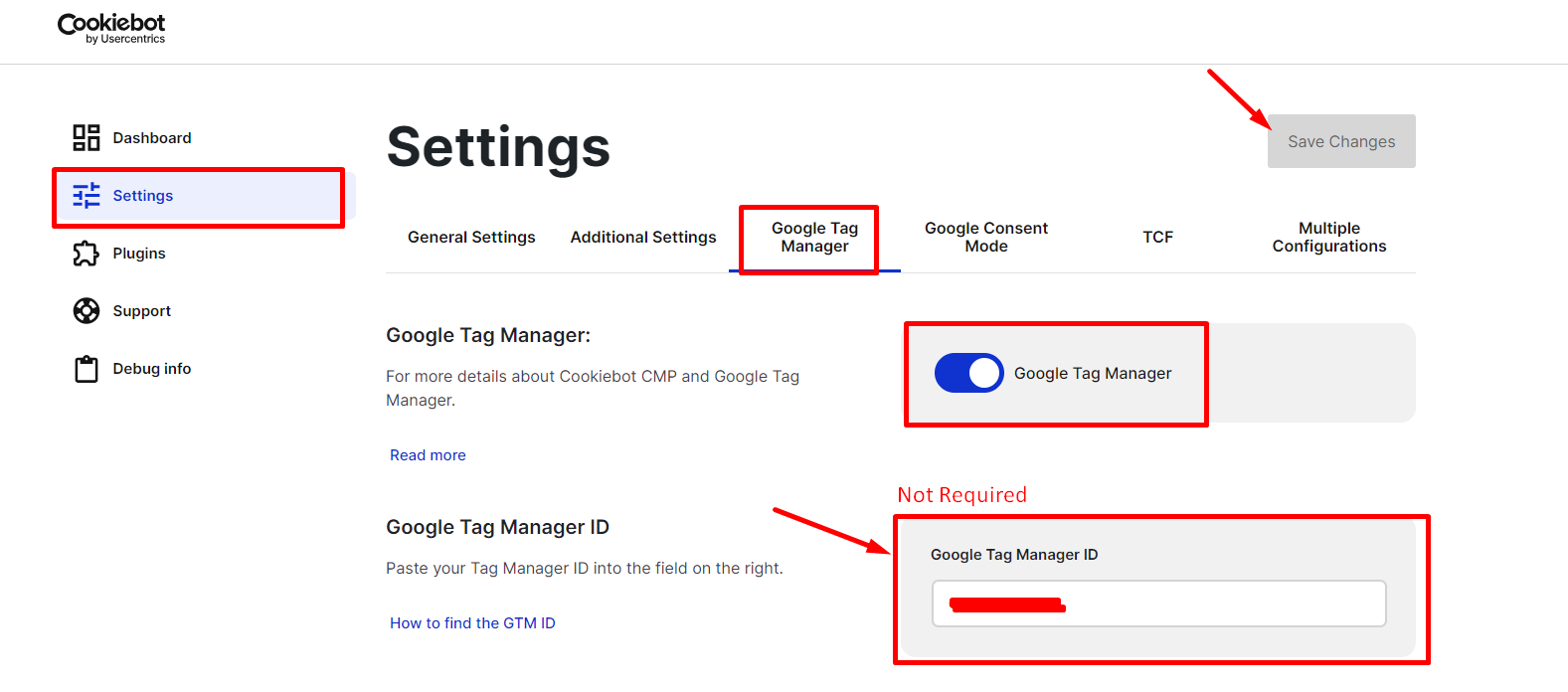Switch to the Additional Settings tab
1568x692 pixels.
pyautogui.click(x=643, y=237)
